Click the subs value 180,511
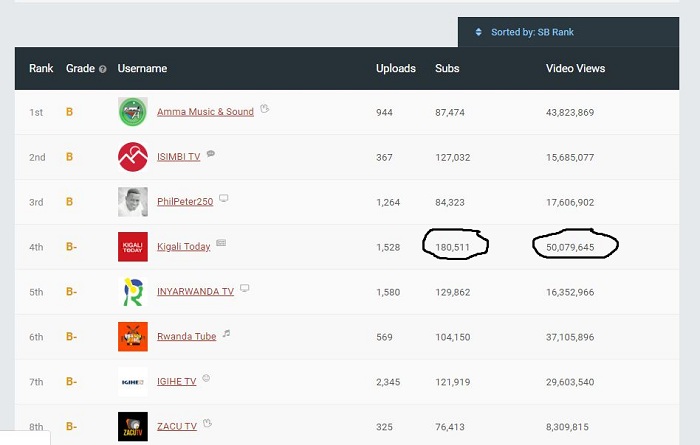Image resolution: width=700 pixels, height=445 pixels. coord(453,247)
